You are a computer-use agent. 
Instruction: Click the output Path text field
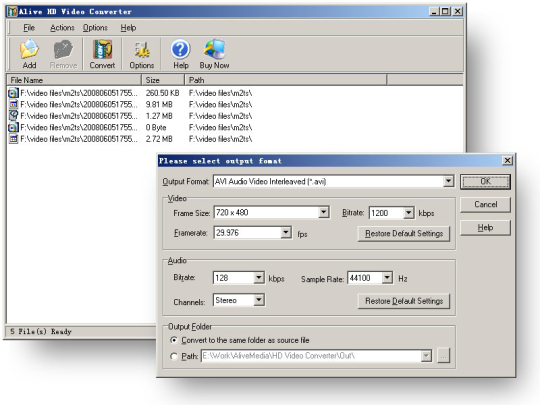(x=311, y=356)
